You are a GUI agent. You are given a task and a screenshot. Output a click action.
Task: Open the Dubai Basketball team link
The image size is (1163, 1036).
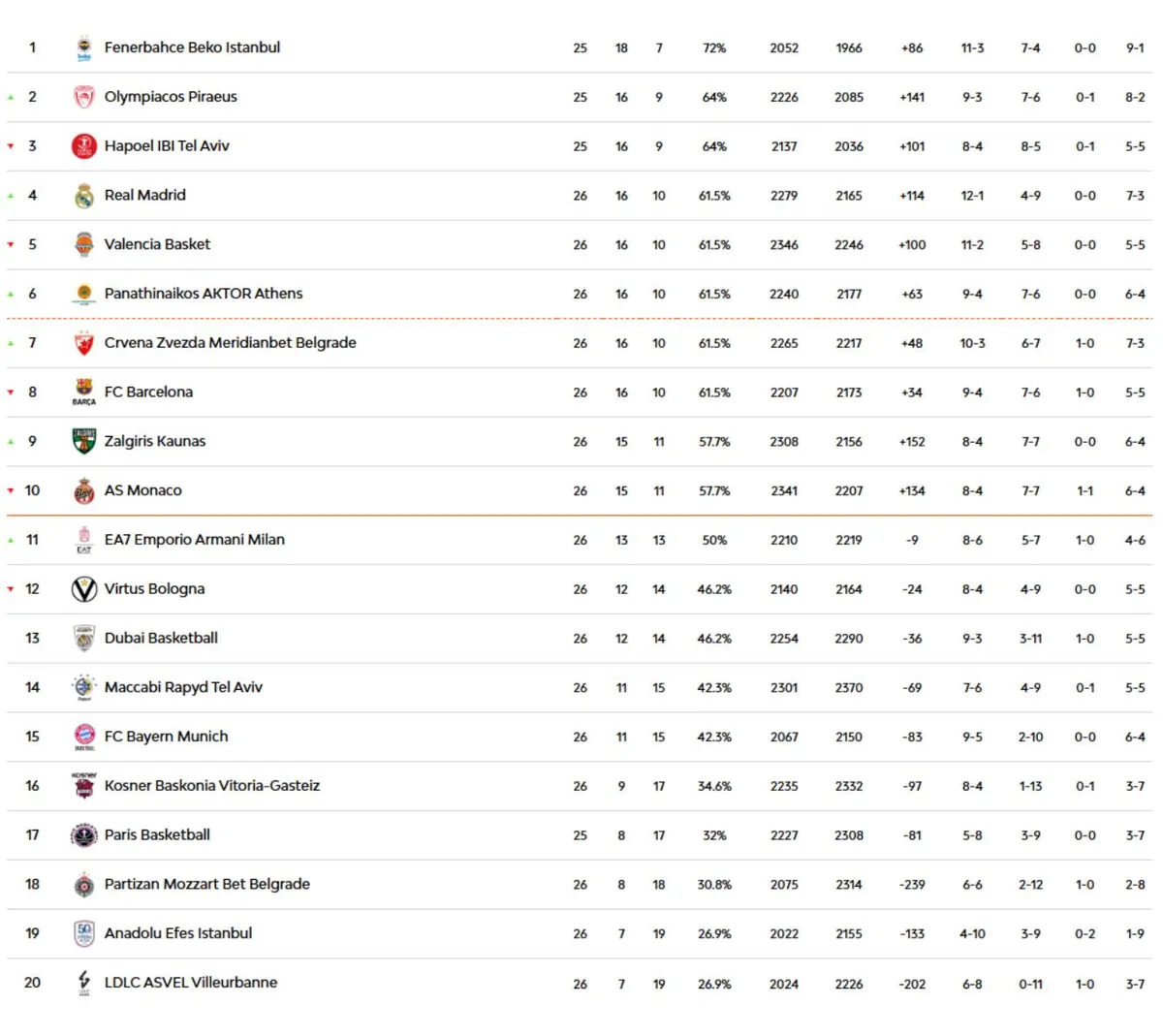pos(161,638)
